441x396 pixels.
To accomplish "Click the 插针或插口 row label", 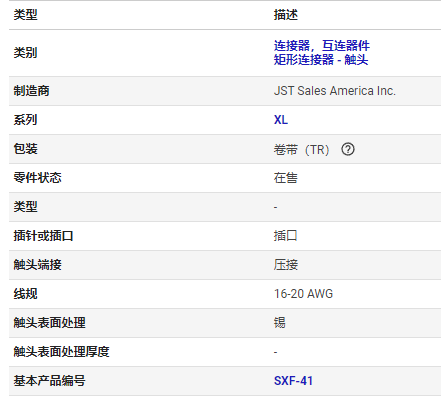I will coord(43,236).
